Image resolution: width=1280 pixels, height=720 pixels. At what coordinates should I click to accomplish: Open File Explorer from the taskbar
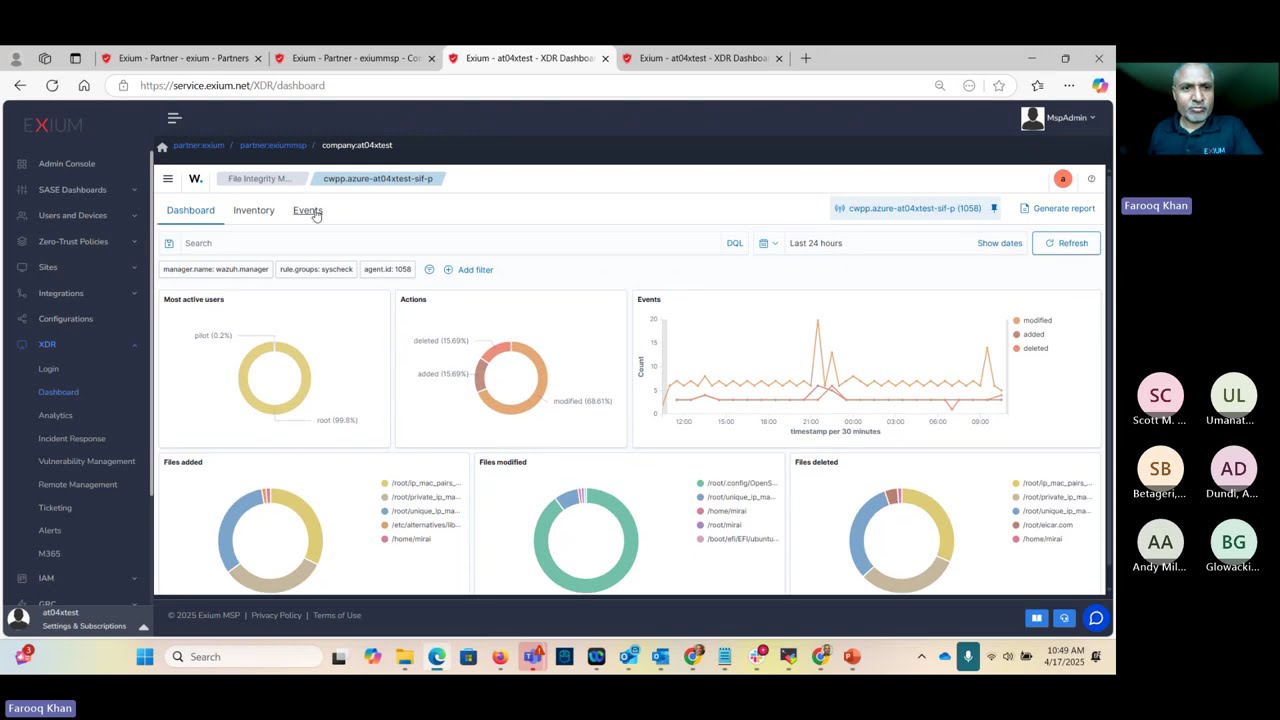pos(404,657)
